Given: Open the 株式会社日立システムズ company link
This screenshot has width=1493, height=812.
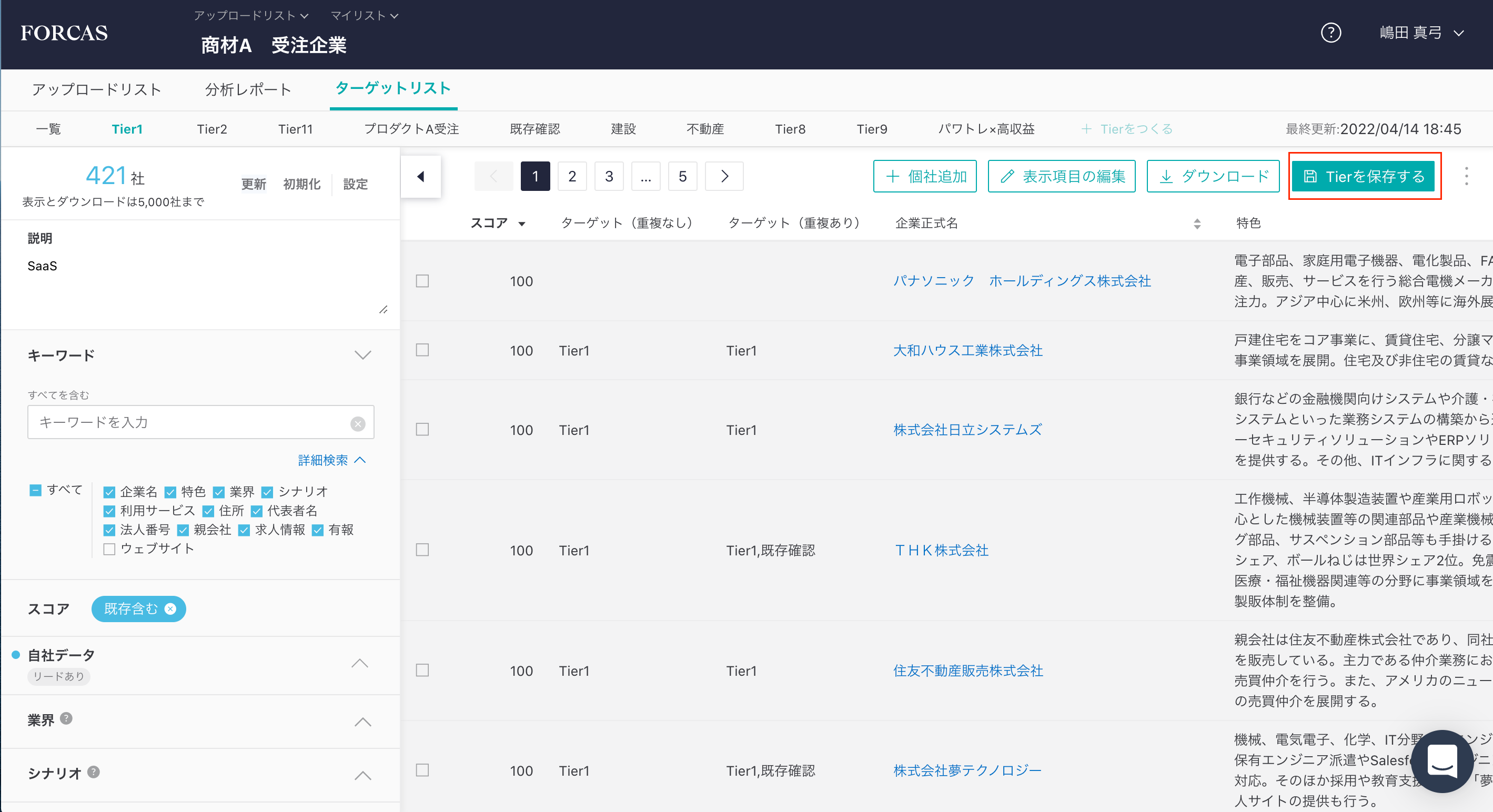Looking at the screenshot, I should [x=967, y=430].
